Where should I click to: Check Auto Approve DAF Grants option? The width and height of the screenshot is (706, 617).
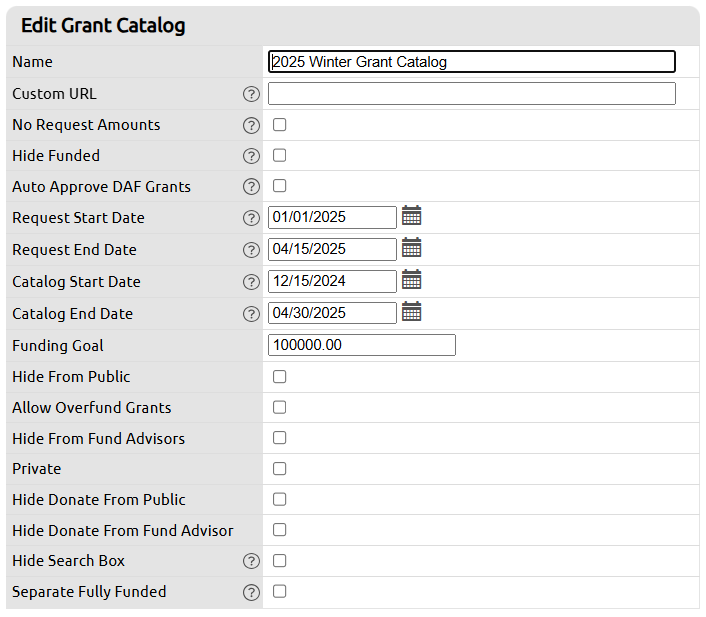pos(280,186)
